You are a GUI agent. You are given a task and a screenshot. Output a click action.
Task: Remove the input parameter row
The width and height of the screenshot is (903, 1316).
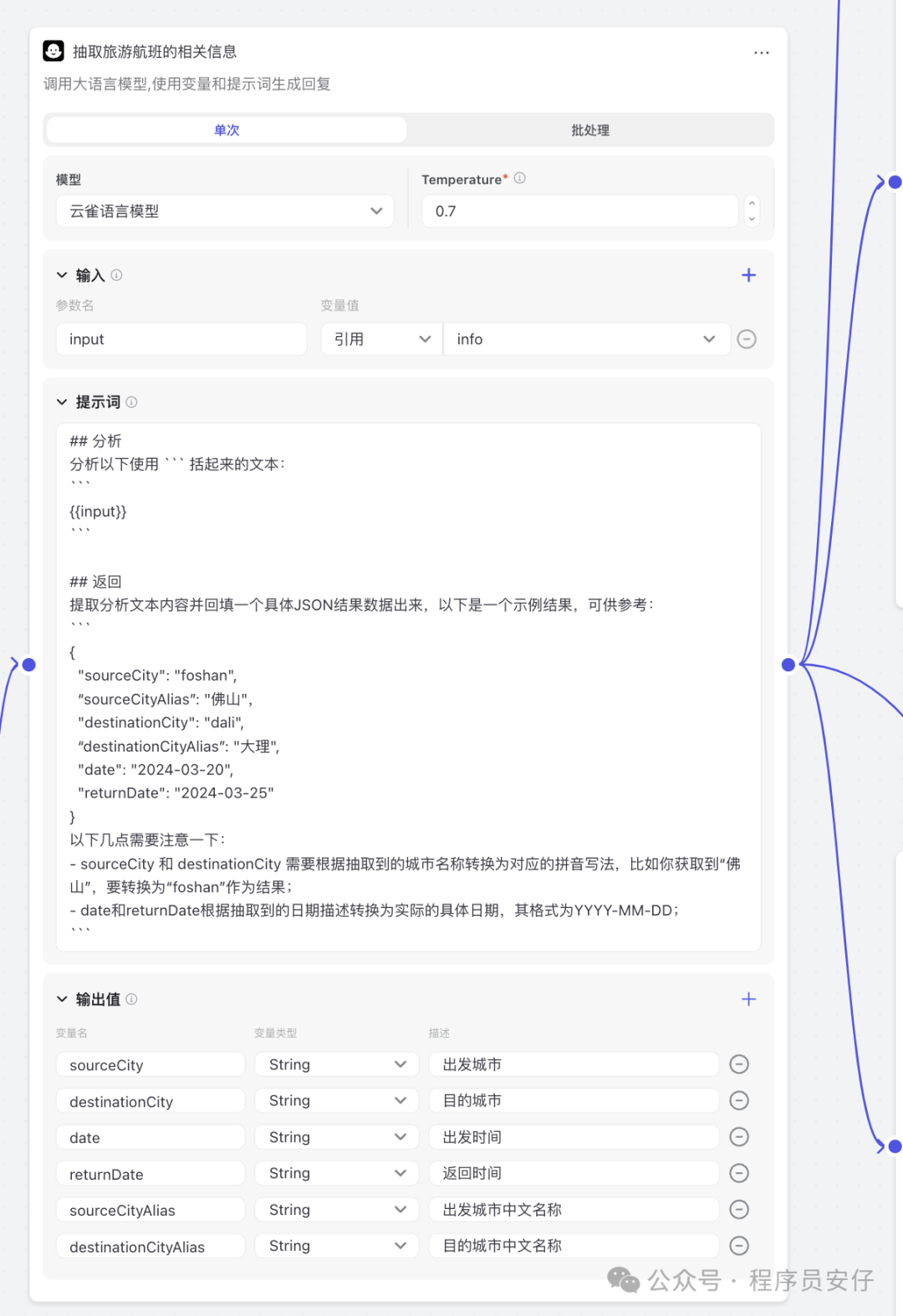[x=747, y=339]
